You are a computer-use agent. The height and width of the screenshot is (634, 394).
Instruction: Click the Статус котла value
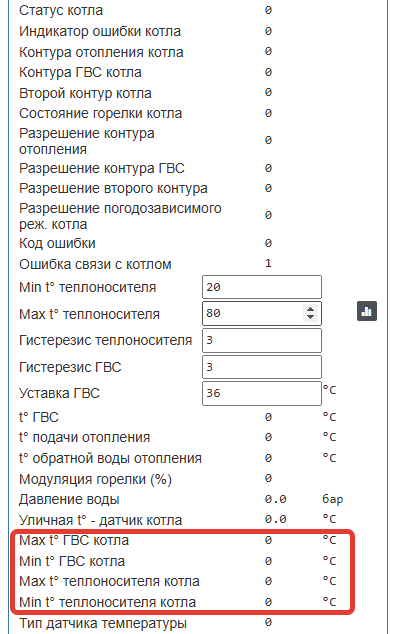tap(268, 10)
